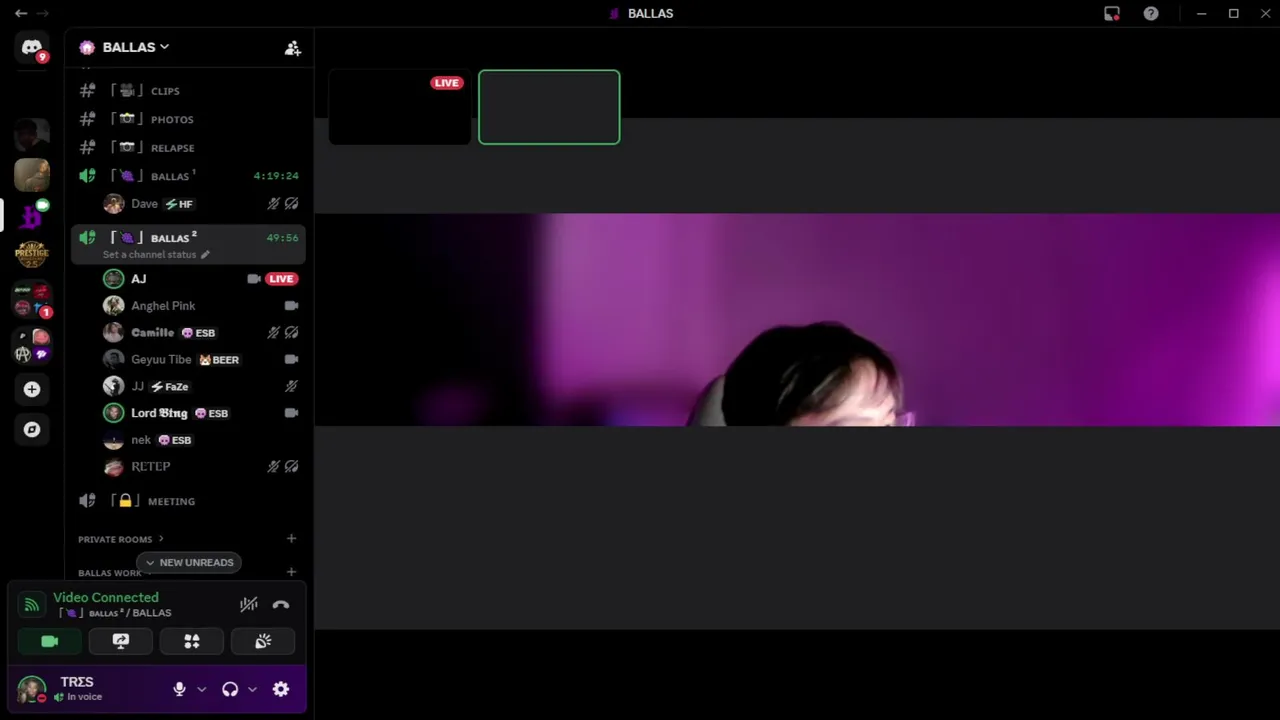Image resolution: width=1280 pixels, height=720 pixels.
Task: Open the inbox icon in title bar
Action: click(x=1112, y=14)
